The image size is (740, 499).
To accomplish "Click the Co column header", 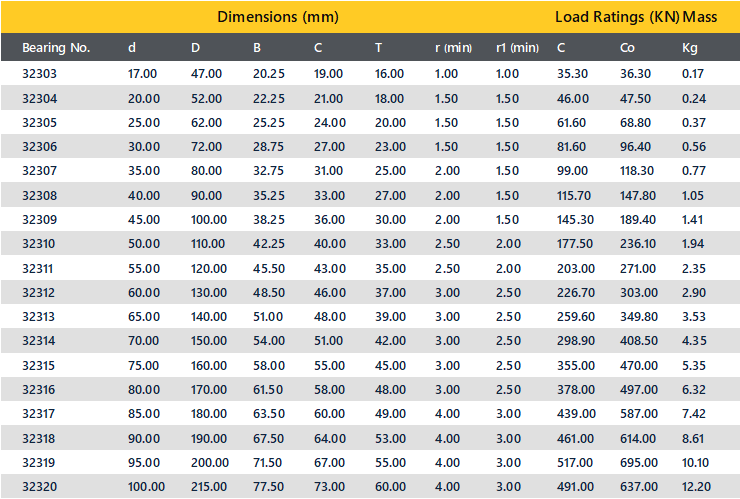I will pyautogui.click(x=627, y=48).
